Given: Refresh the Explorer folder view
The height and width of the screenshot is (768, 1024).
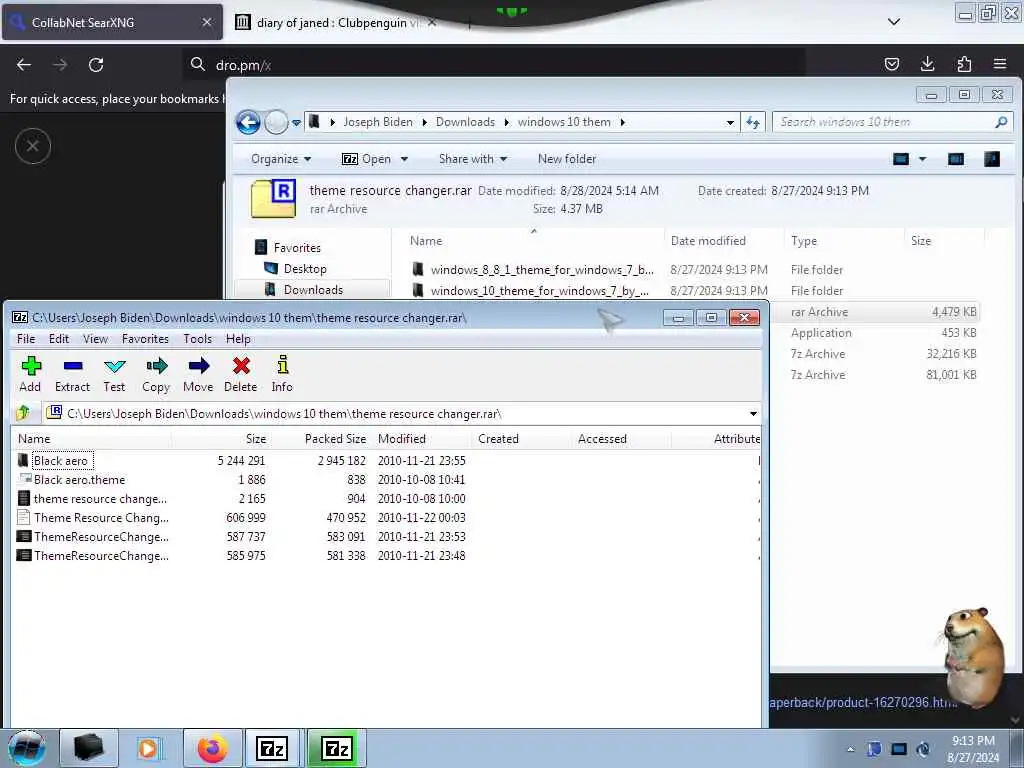Looking at the screenshot, I should [x=753, y=122].
